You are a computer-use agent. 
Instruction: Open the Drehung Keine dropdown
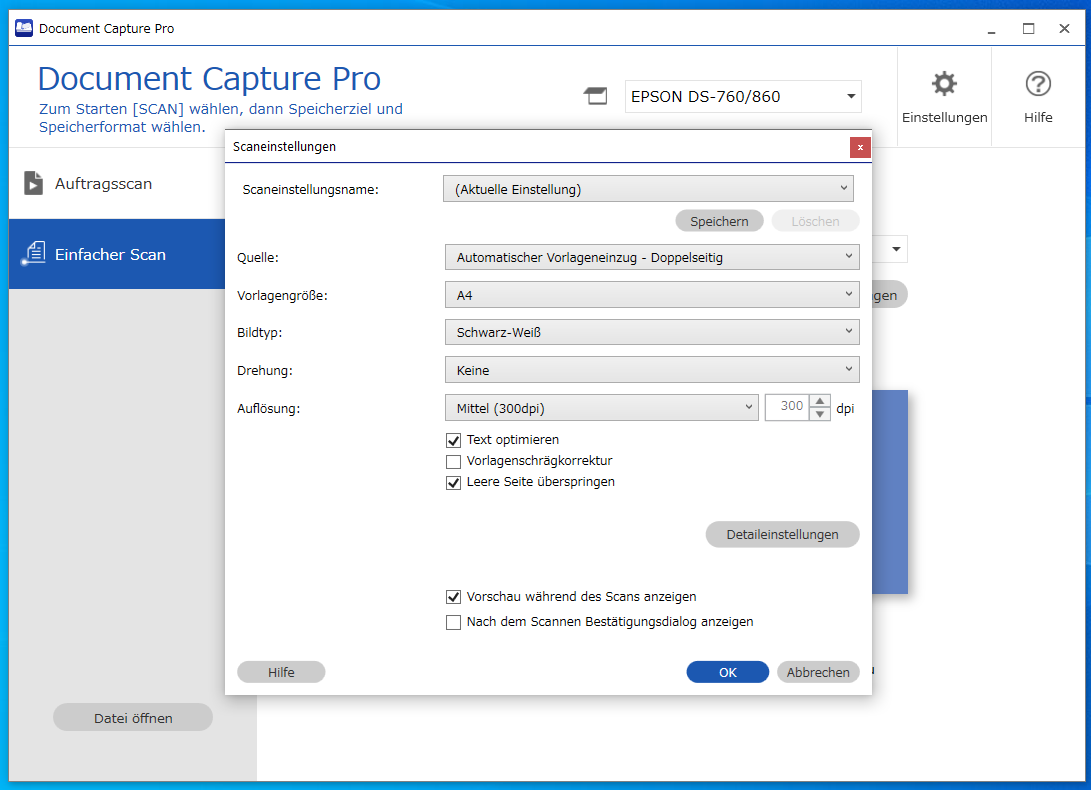(x=652, y=370)
